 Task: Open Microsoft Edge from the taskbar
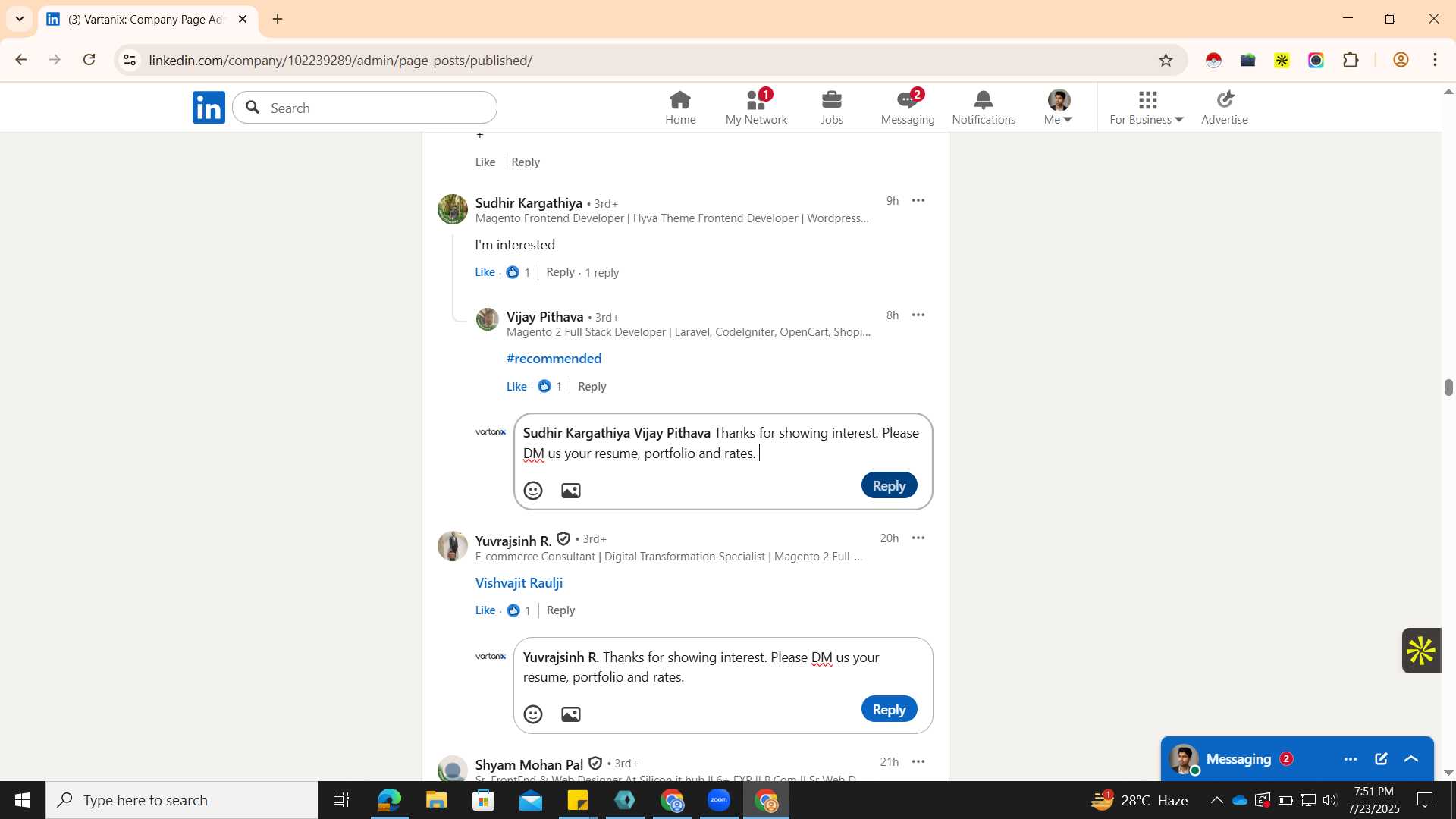[390, 800]
